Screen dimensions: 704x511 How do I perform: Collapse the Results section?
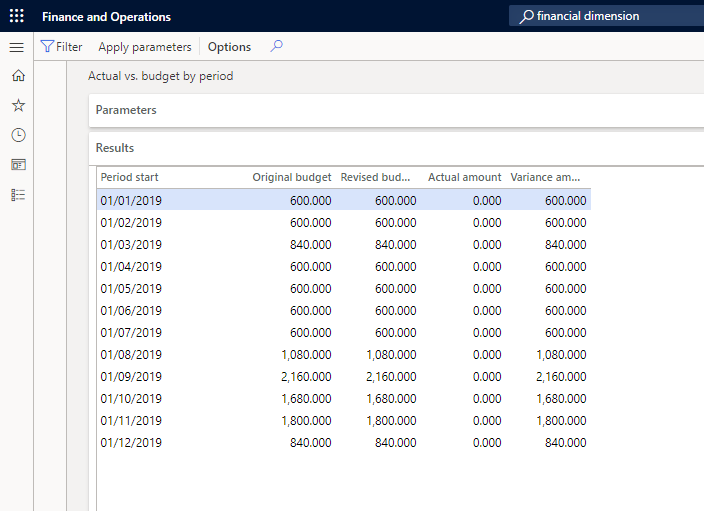click(115, 148)
